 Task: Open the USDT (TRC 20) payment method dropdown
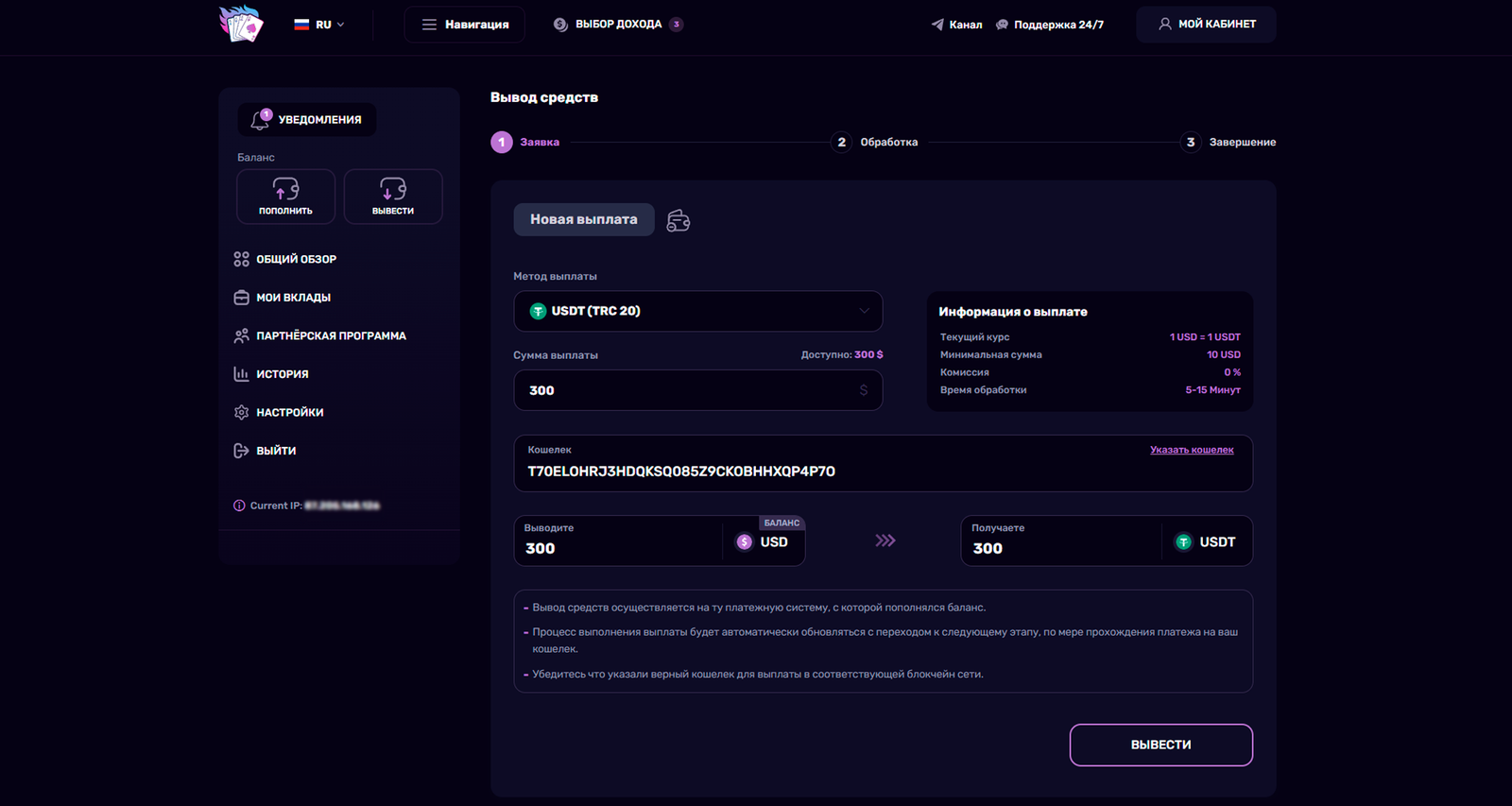coord(697,311)
